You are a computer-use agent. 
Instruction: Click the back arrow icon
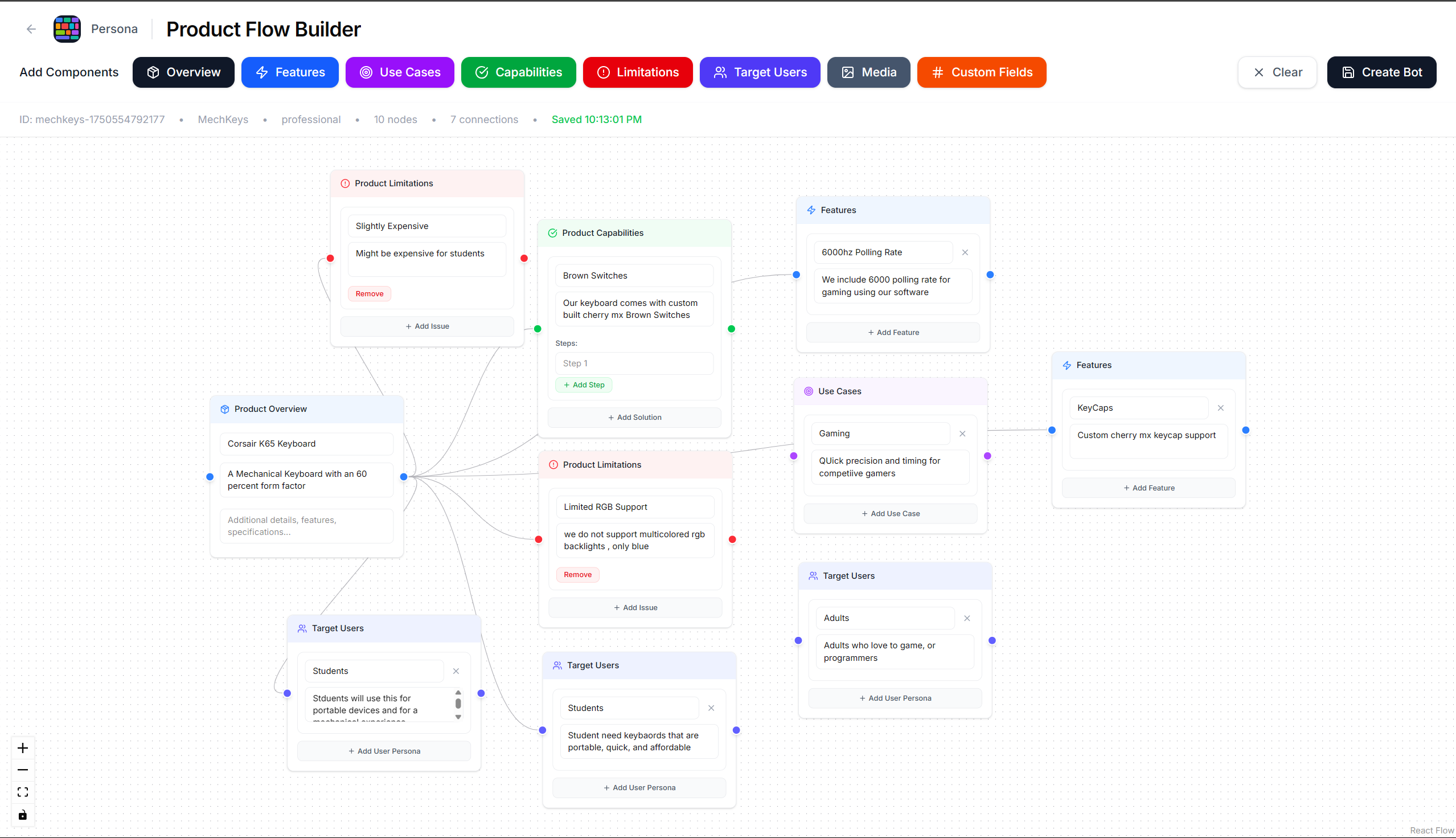pos(31,29)
